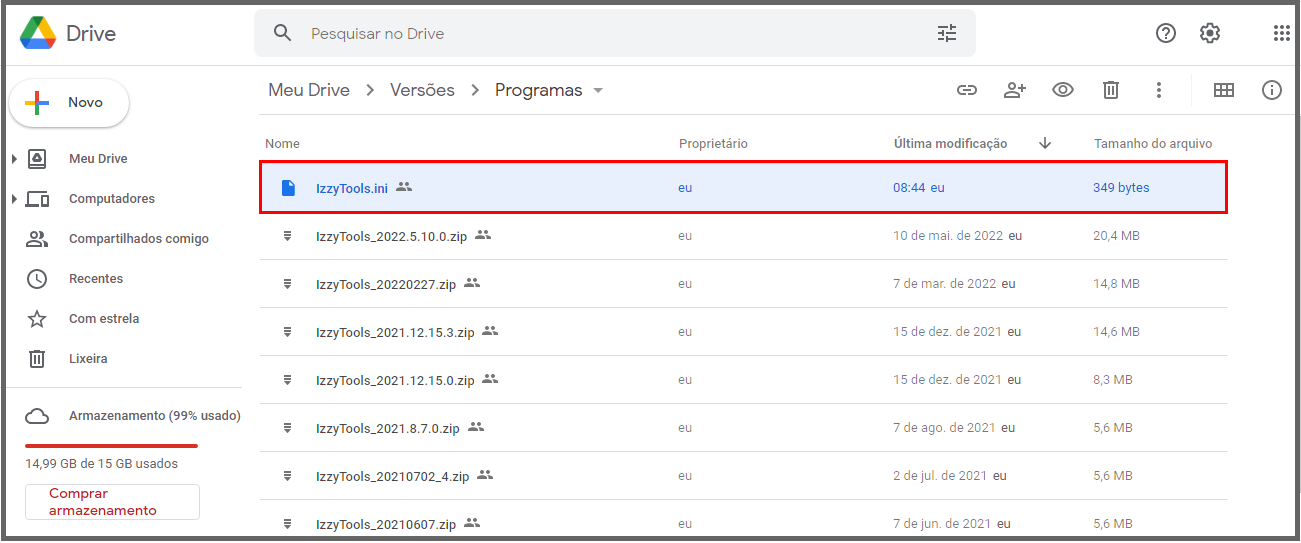
Task: Click 7 de ago. de 2021 date
Action: pos(944,428)
